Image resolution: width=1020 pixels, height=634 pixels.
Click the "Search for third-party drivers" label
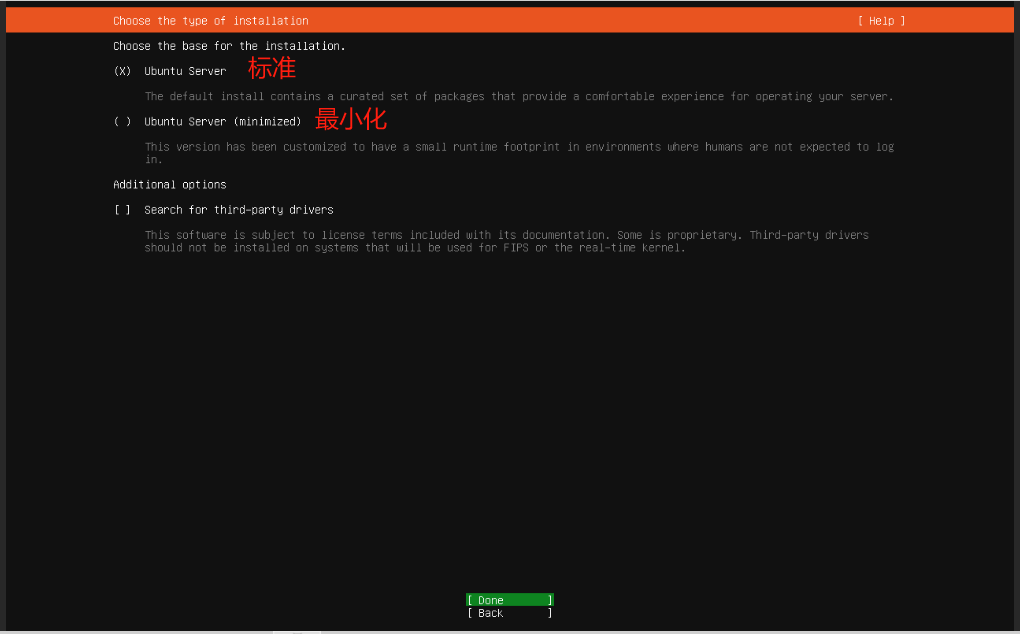pos(238,210)
